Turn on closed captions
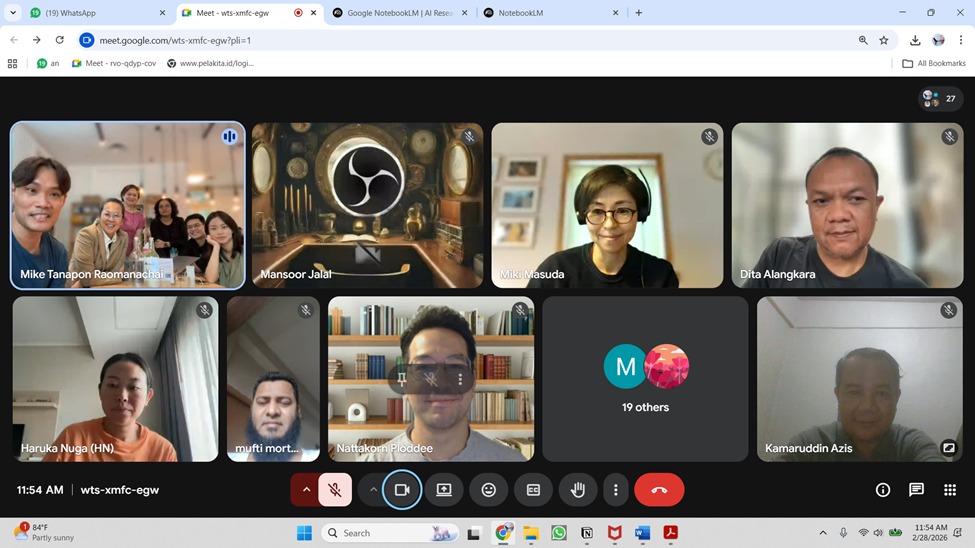975x548 pixels. 533,490
